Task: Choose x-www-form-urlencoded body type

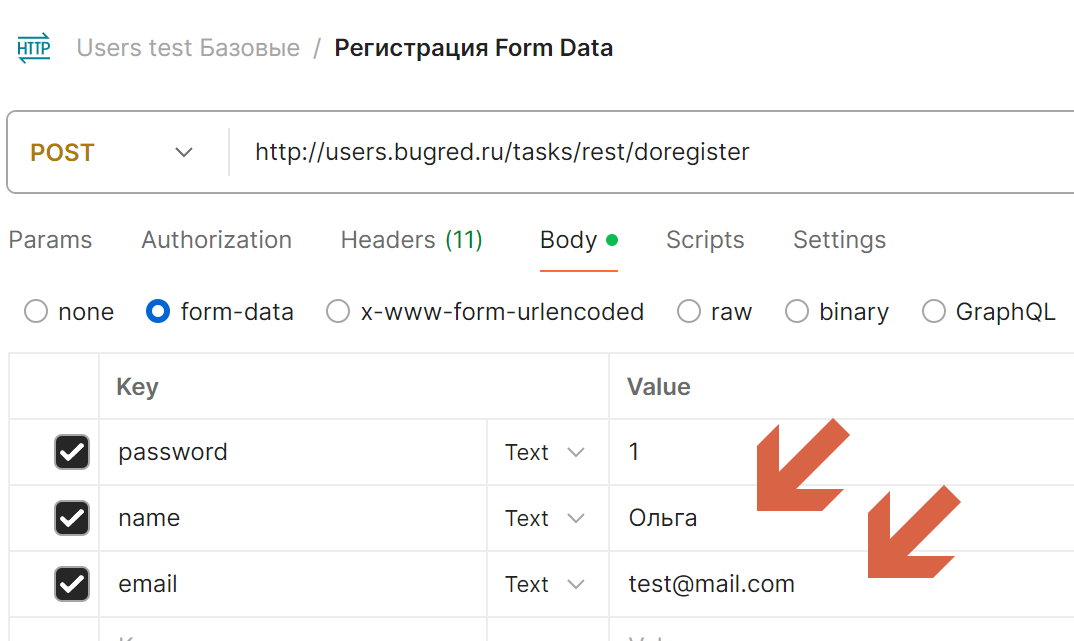Action: coord(338,312)
